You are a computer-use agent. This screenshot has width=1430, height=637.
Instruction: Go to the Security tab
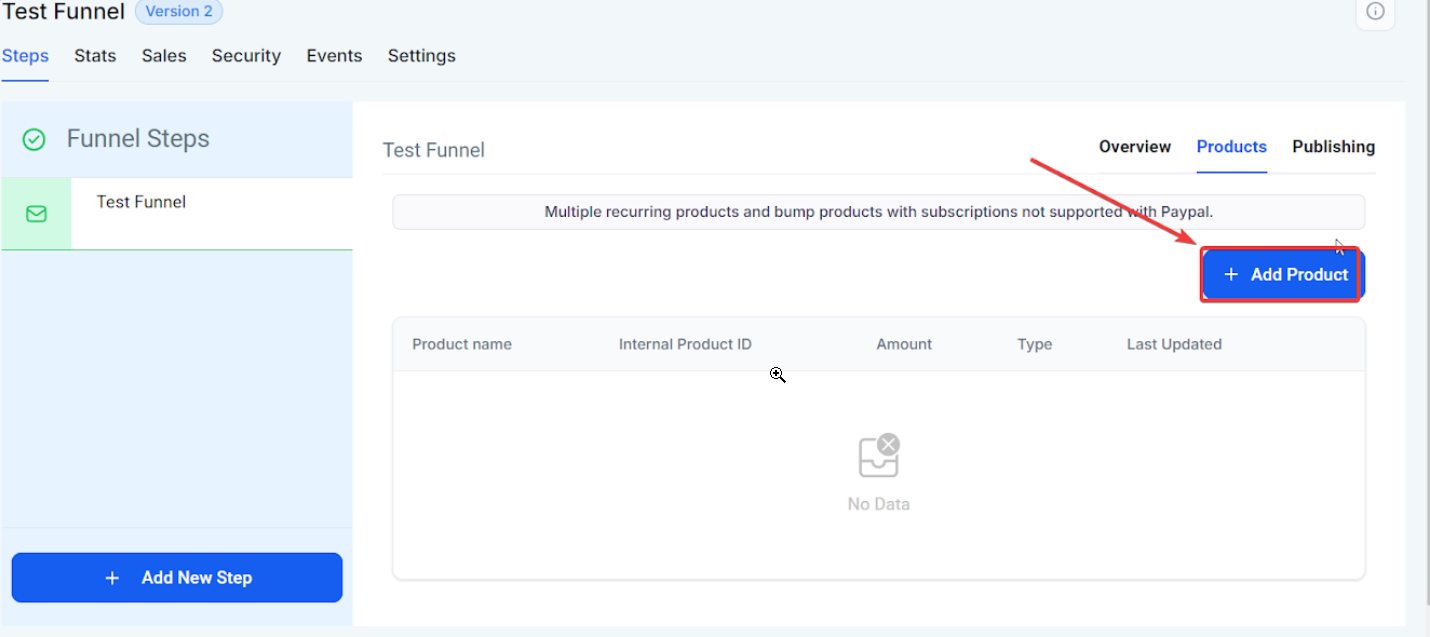tap(246, 56)
